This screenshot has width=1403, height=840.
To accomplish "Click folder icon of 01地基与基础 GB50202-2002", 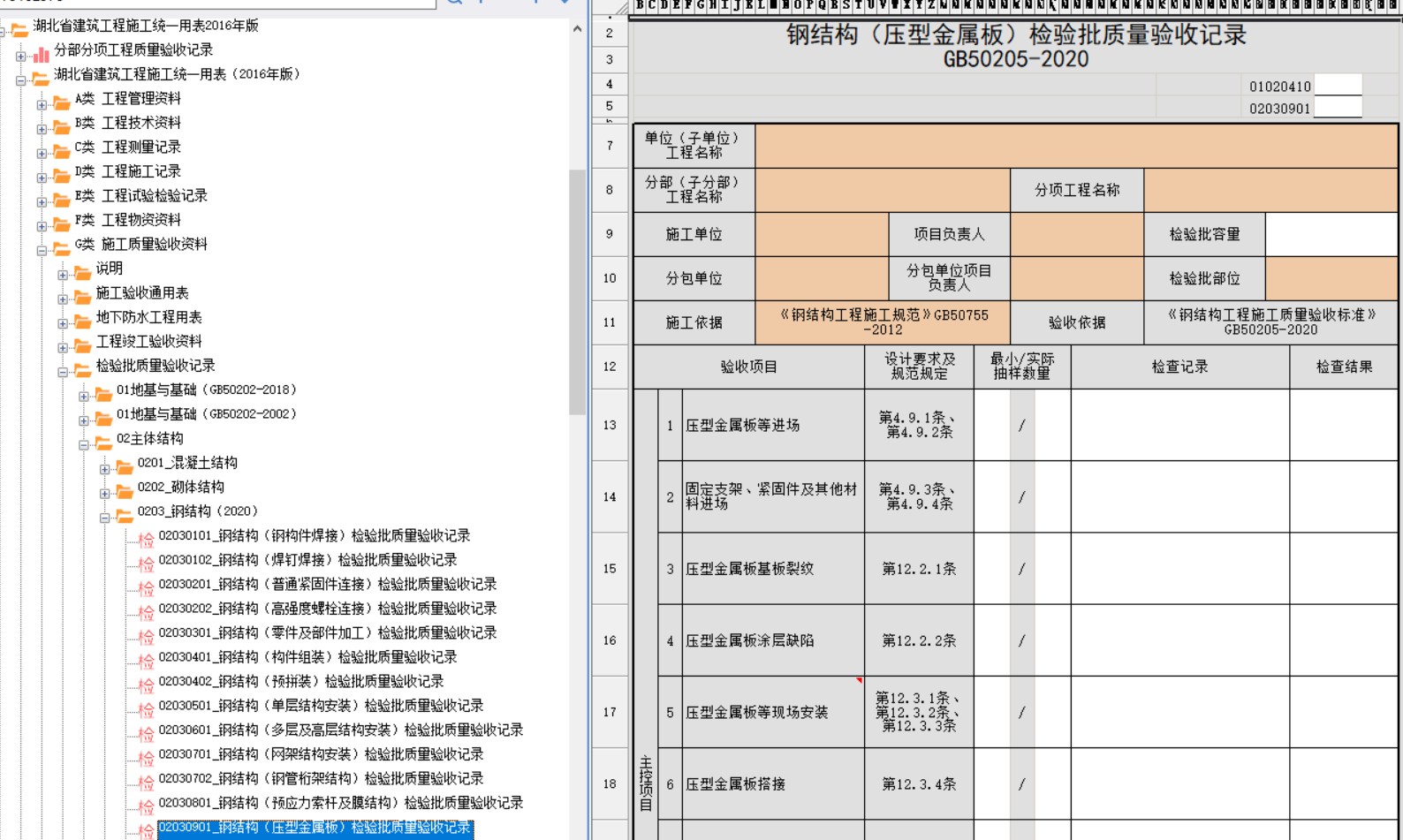I will click(103, 419).
